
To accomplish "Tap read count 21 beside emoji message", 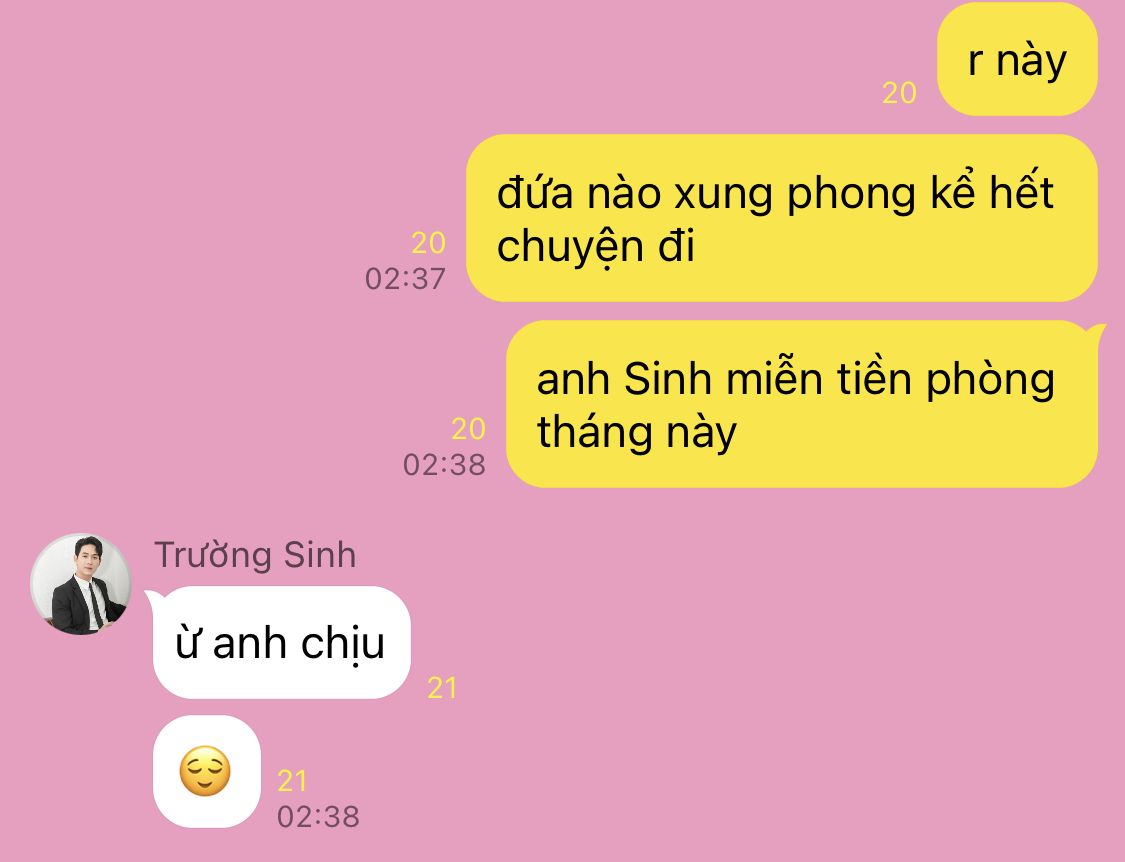I will pos(292,781).
